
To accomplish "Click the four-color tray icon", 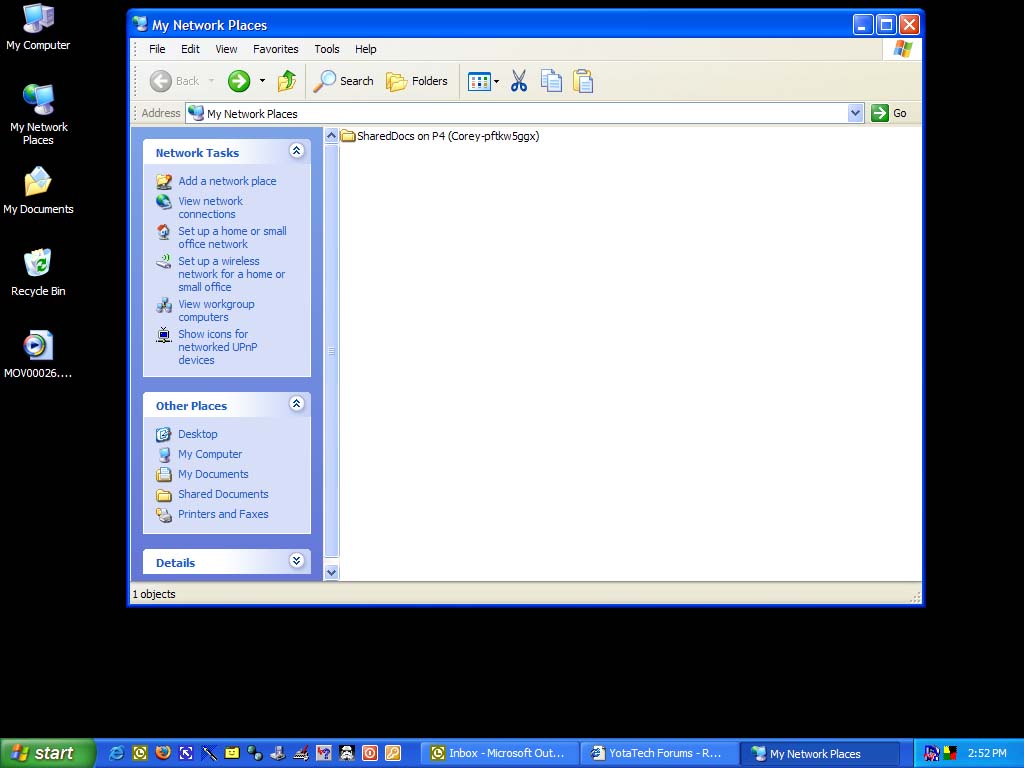I will coord(950,753).
